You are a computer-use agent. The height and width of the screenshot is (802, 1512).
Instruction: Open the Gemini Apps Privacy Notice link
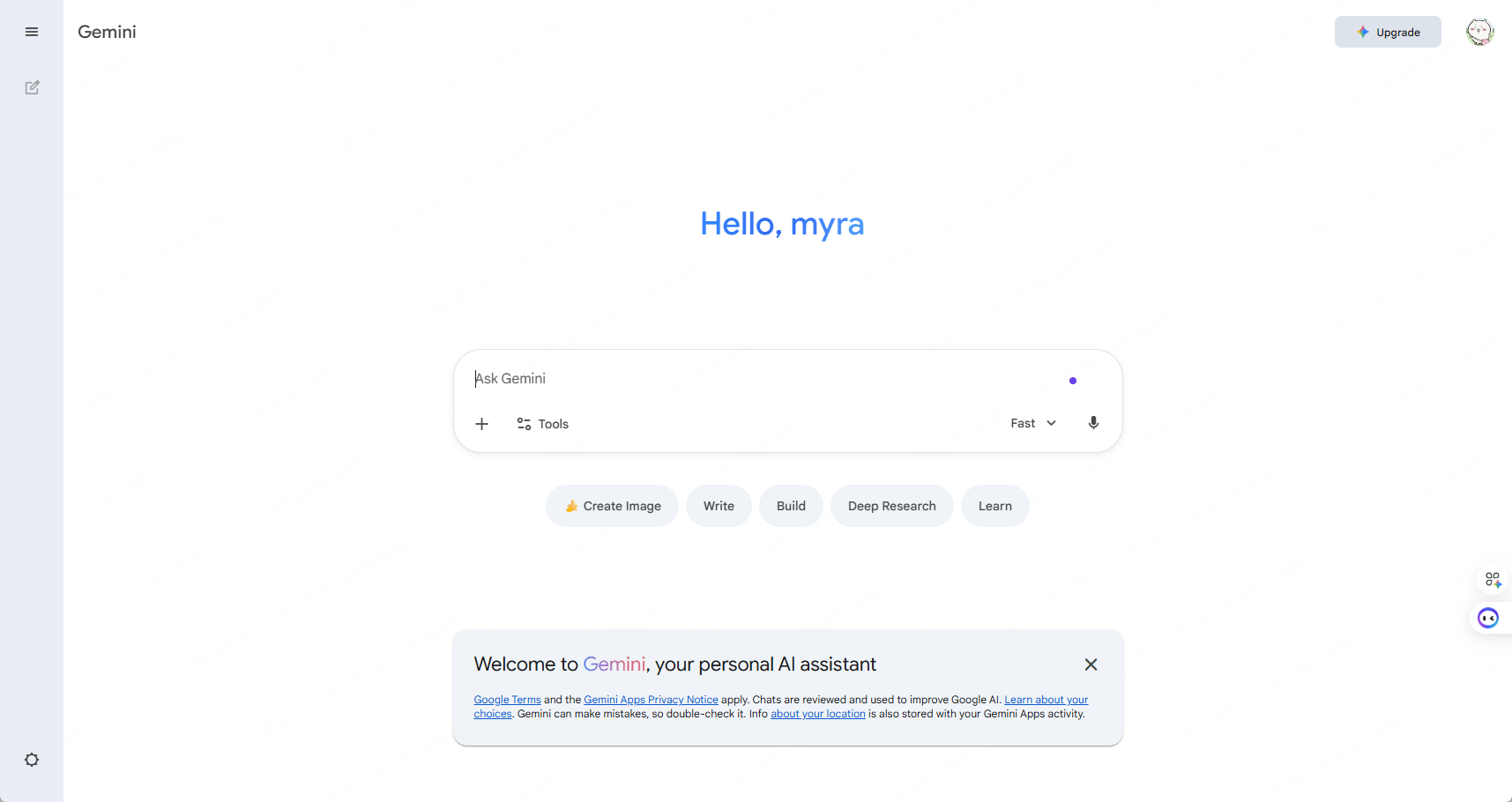(651, 700)
